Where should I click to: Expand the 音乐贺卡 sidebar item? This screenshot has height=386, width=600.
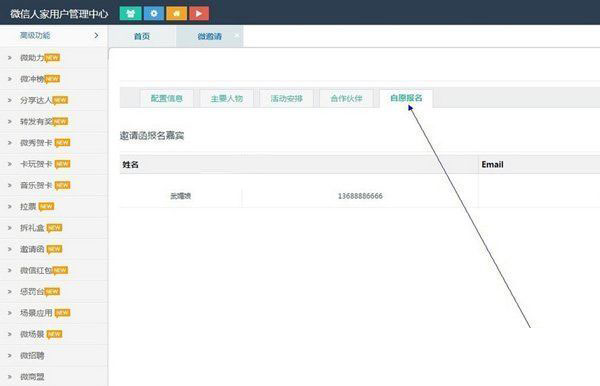point(54,185)
